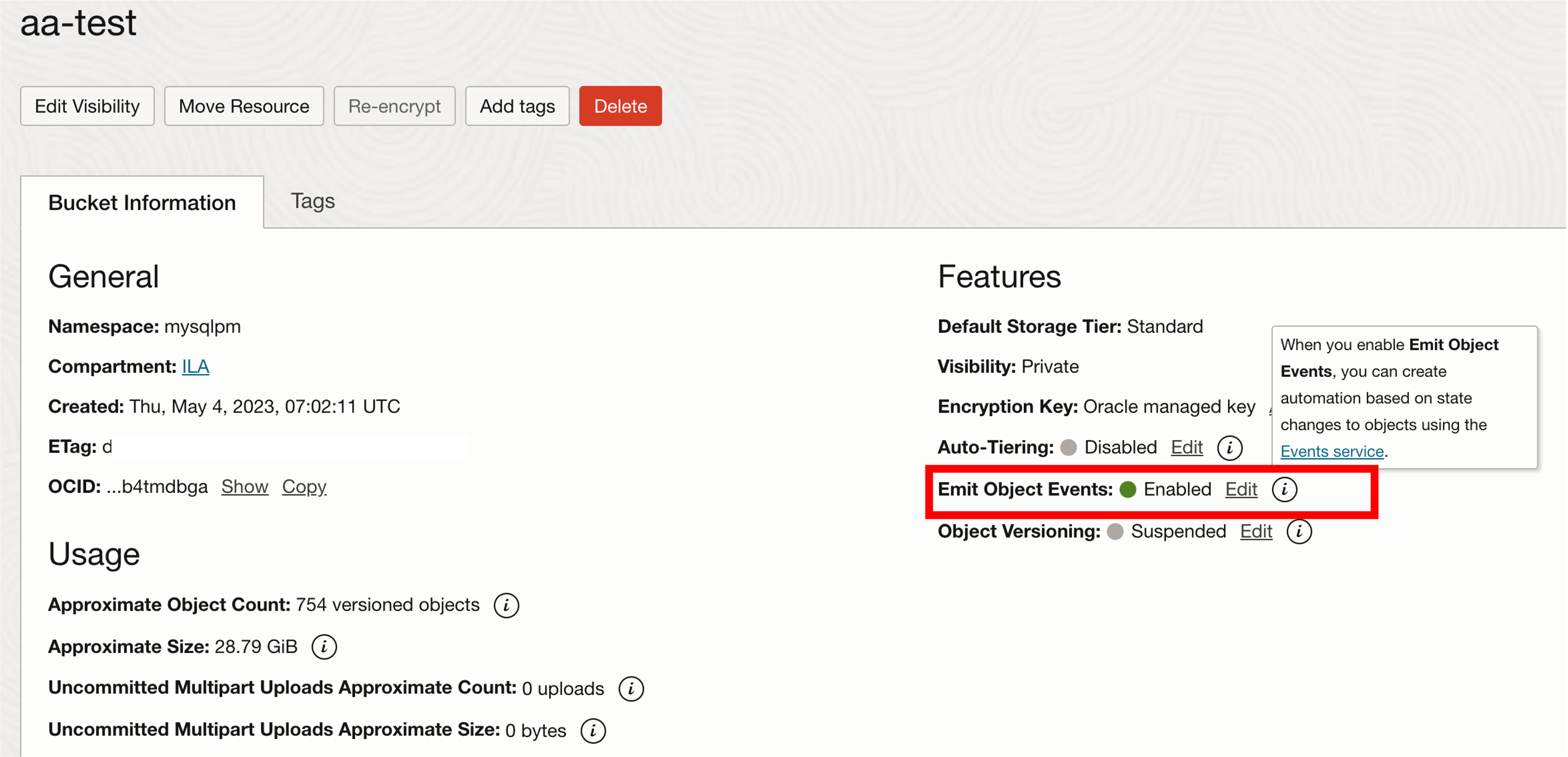1568x757 pixels.
Task: Switch to the Tags tab
Action: pyautogui.click(x=312, y=201)
